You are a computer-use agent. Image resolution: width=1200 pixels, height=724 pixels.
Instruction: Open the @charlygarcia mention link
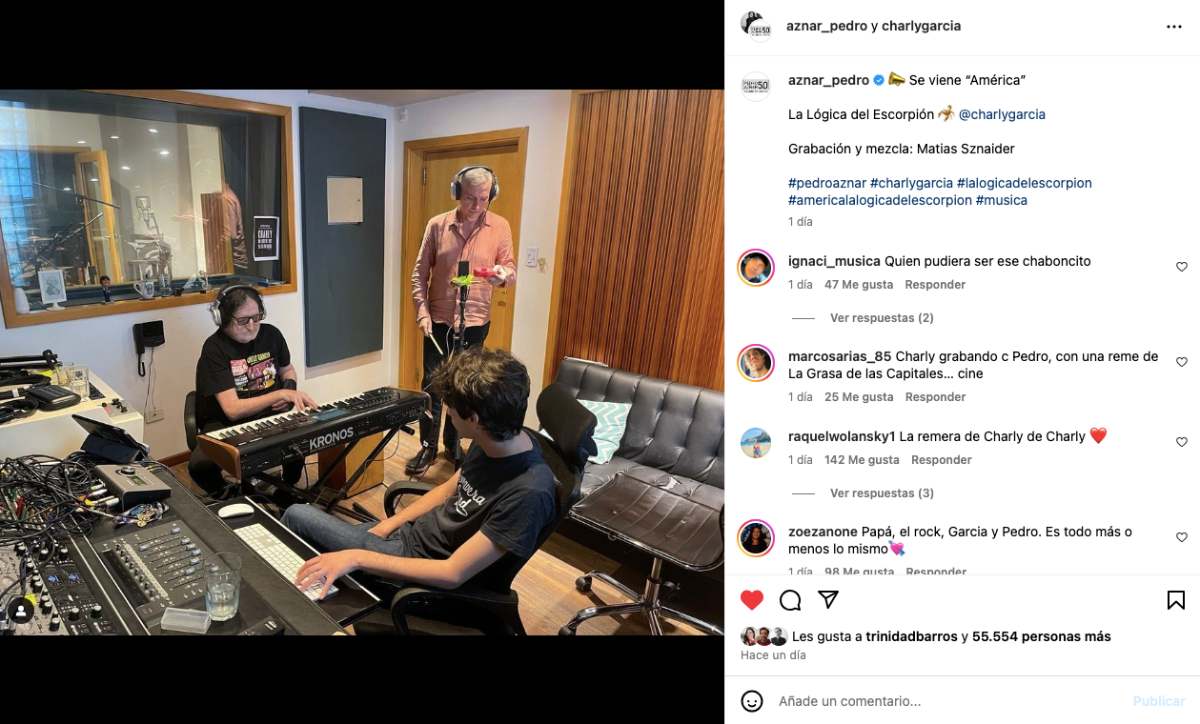(1002, 114)
